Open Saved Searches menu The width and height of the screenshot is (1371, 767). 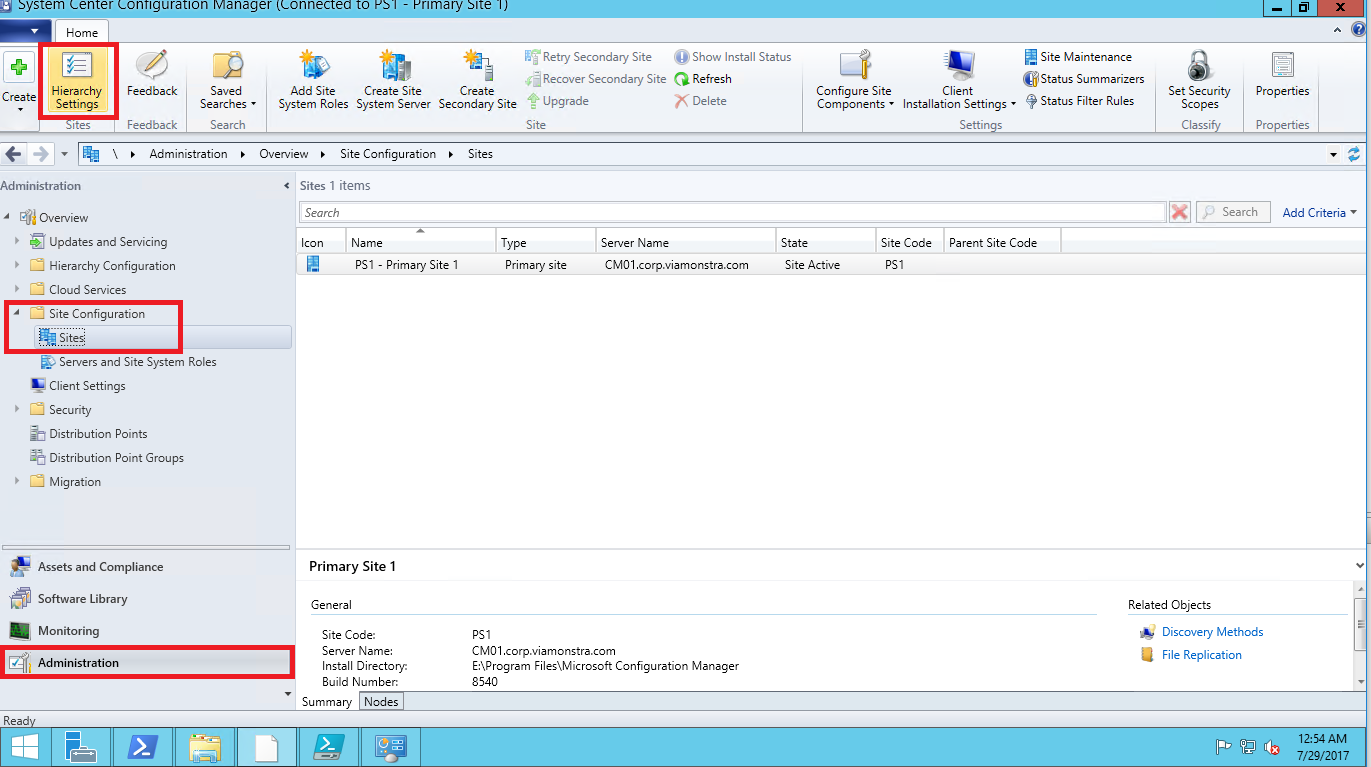coord(227,81)
